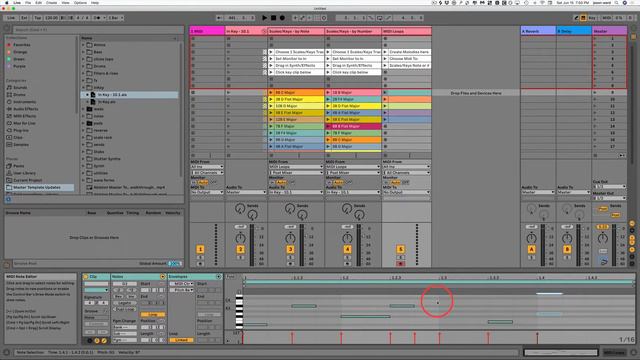Open MIDI From dropdown on track 1
This screenshot has width=640, height=360.
point(207,167)
